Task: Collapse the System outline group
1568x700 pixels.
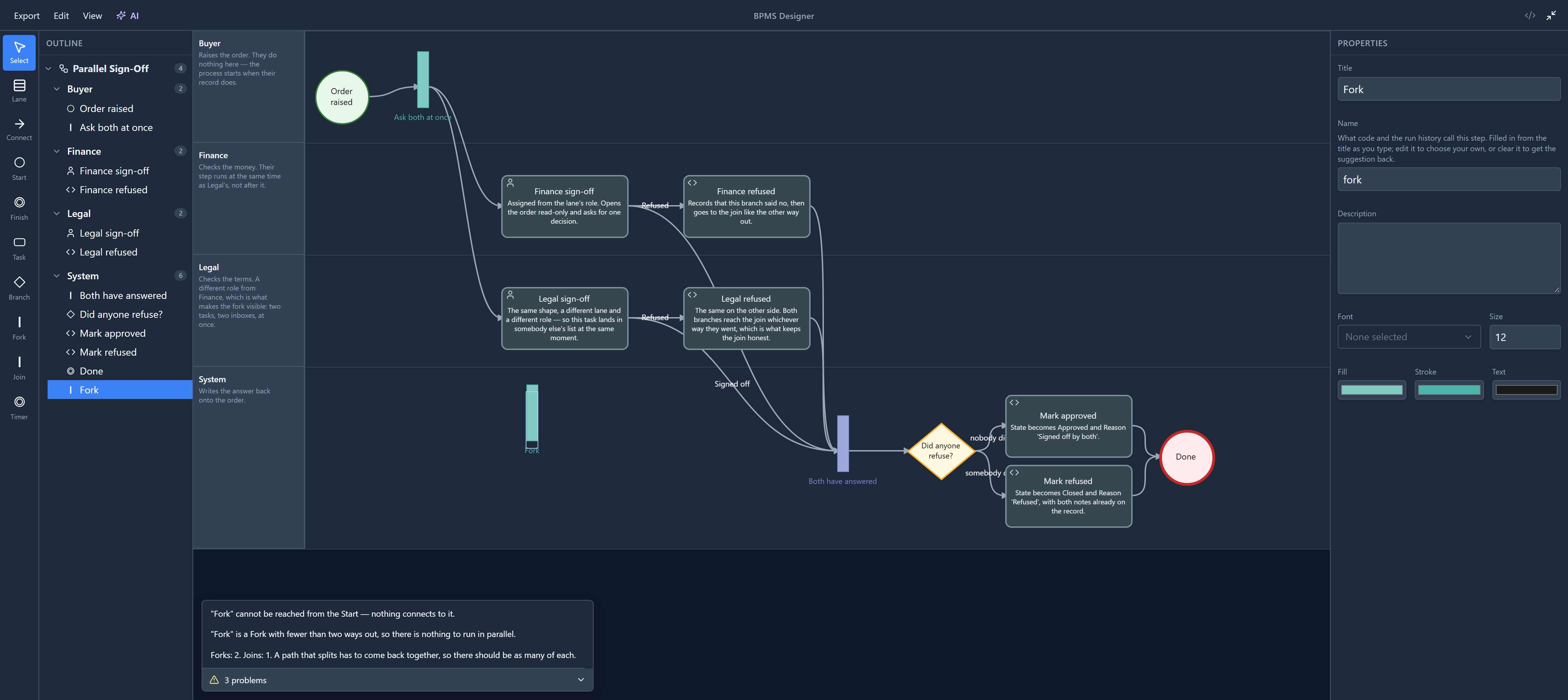Action: (x=57, y=276)
